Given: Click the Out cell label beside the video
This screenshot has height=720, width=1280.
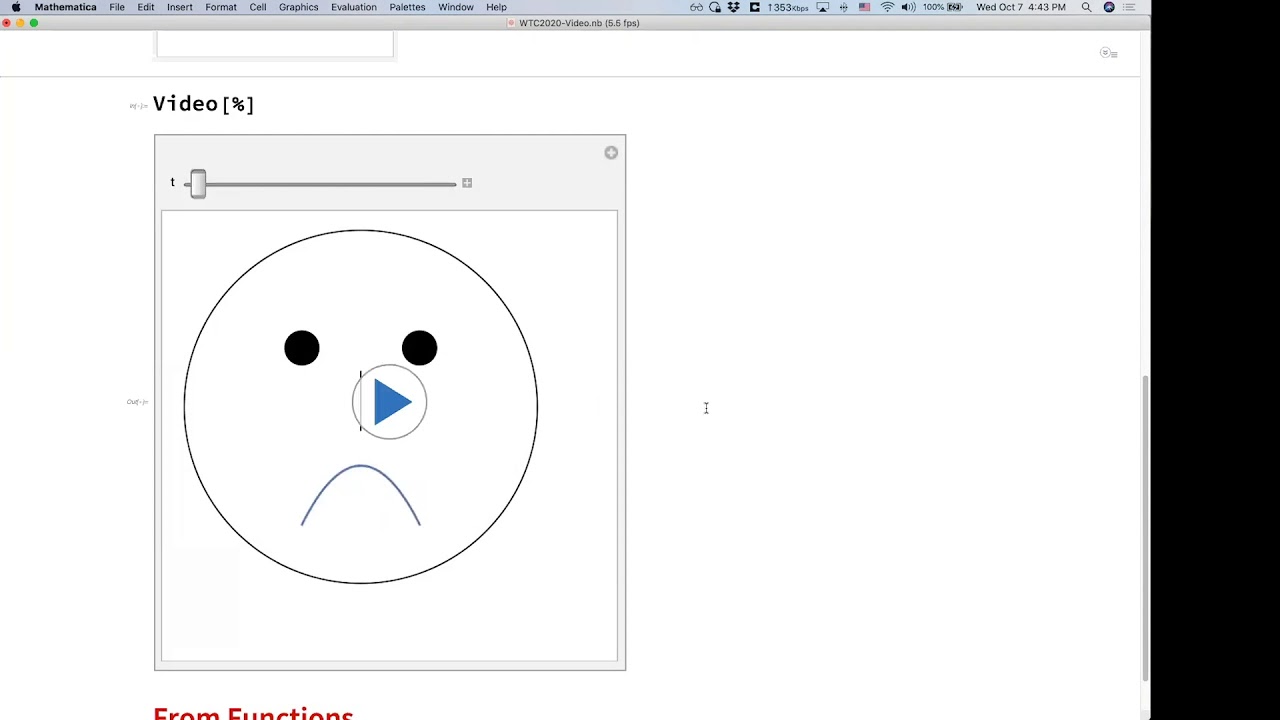Looking at the screenshot, I should tap(137, 402).
